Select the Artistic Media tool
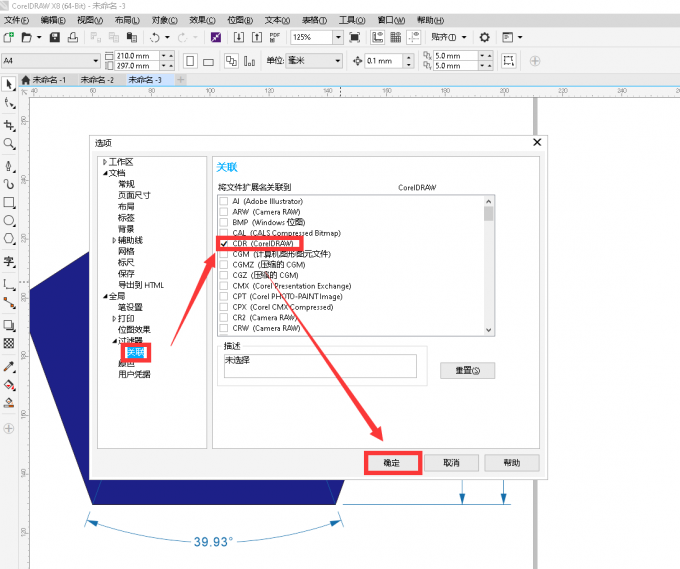Screen dimensions: 680x569 (x=9, y=184)
